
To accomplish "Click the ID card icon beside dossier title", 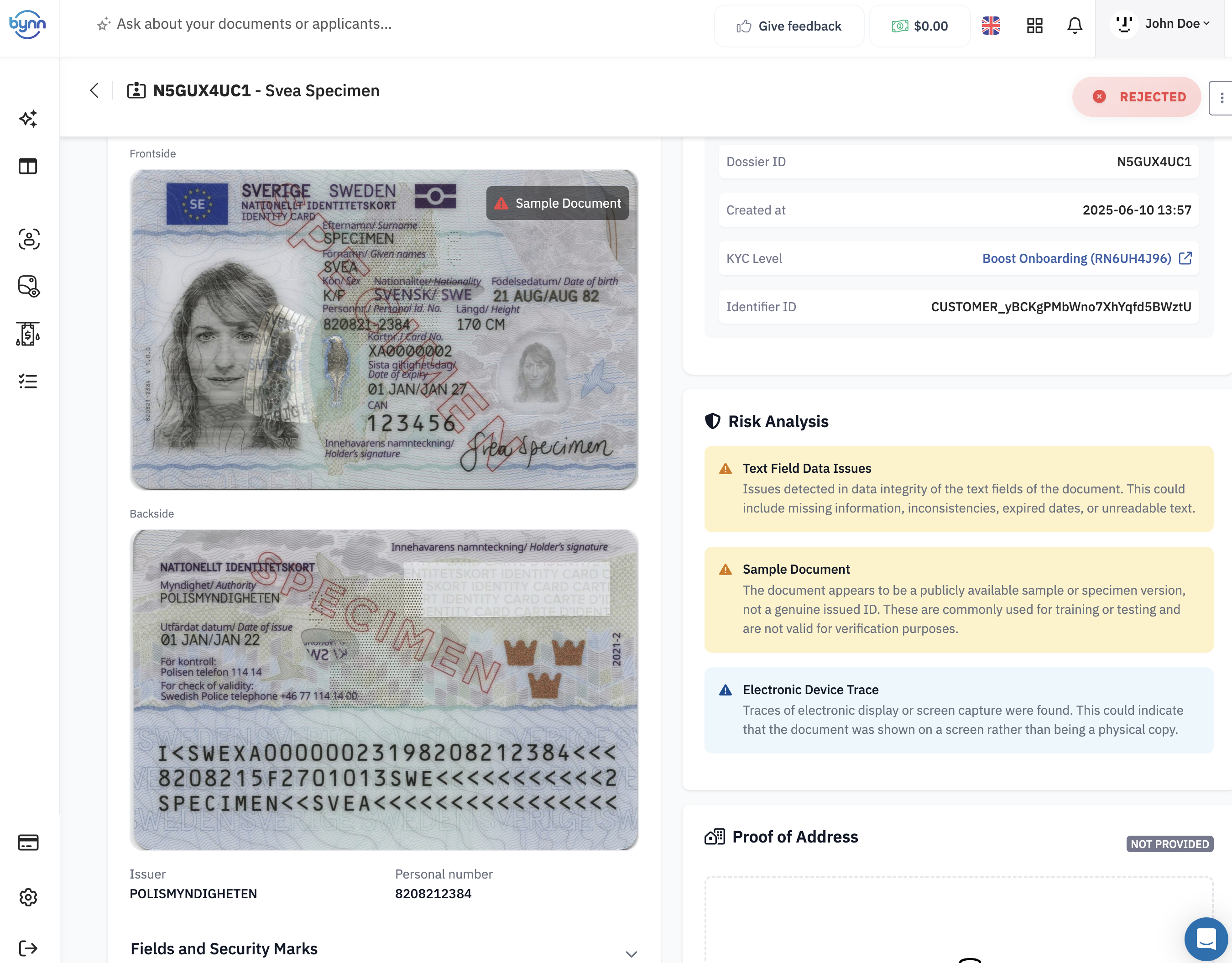I will point(136,90).
